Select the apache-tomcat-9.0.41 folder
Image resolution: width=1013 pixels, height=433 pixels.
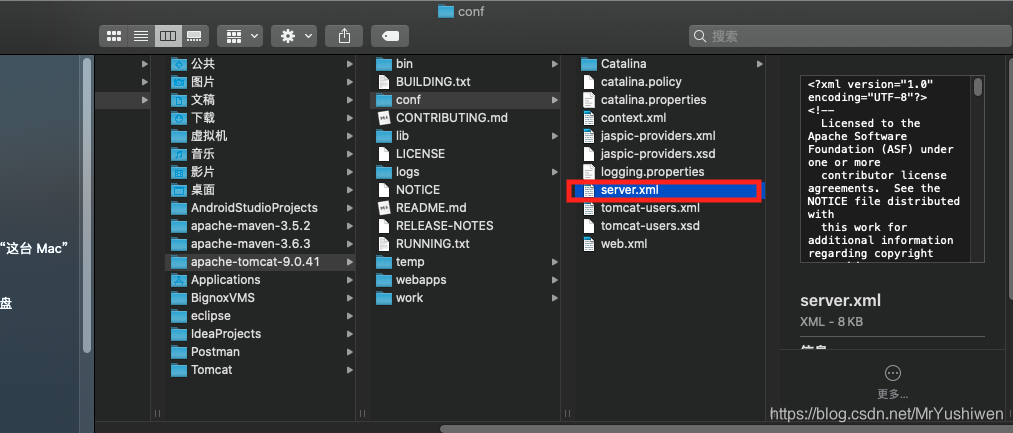(x=260, y=262)
